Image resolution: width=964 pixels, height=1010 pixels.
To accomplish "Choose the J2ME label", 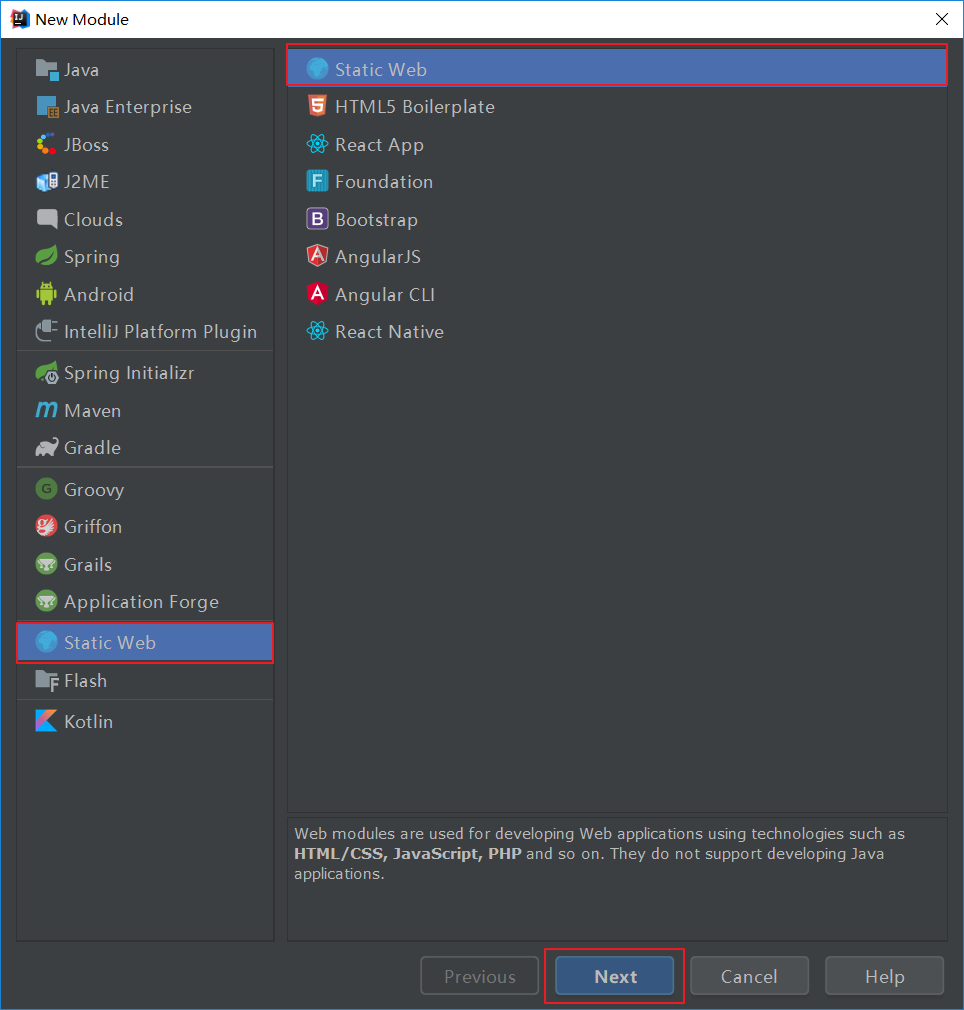I will click(87, 182).
